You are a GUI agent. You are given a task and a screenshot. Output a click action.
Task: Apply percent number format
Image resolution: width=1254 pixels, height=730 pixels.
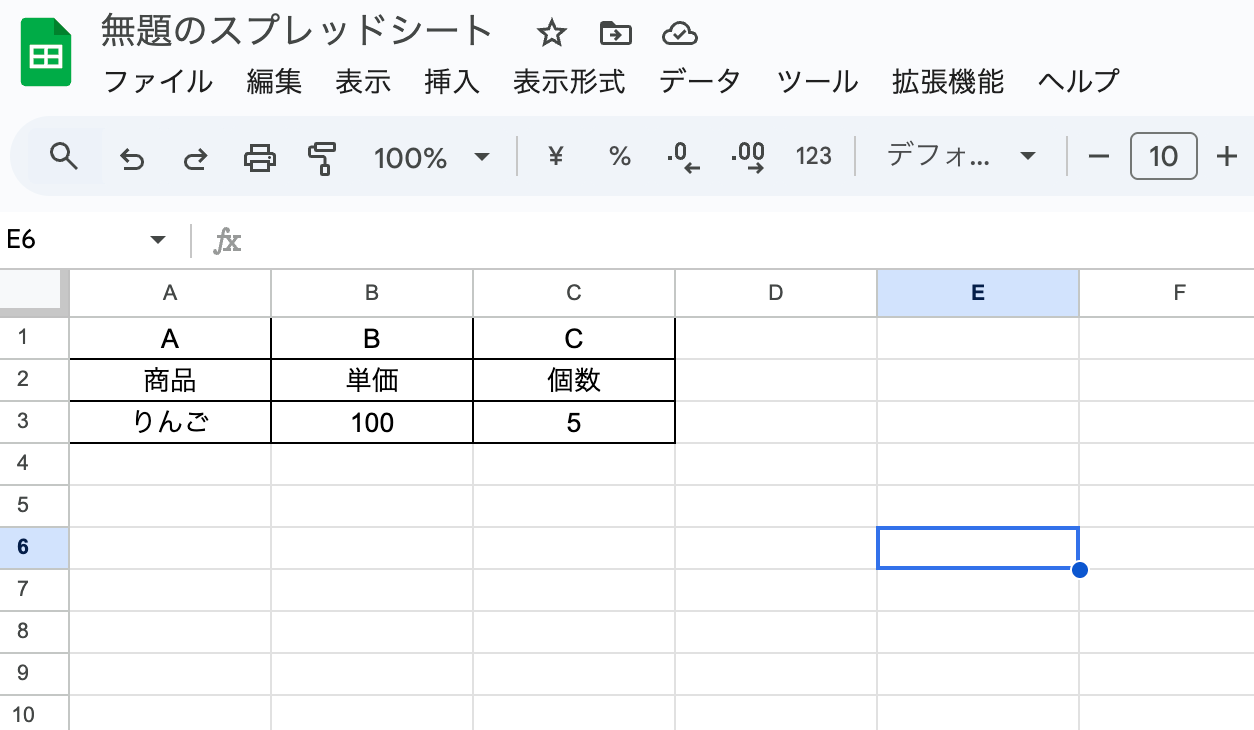[x=620, y=157]
